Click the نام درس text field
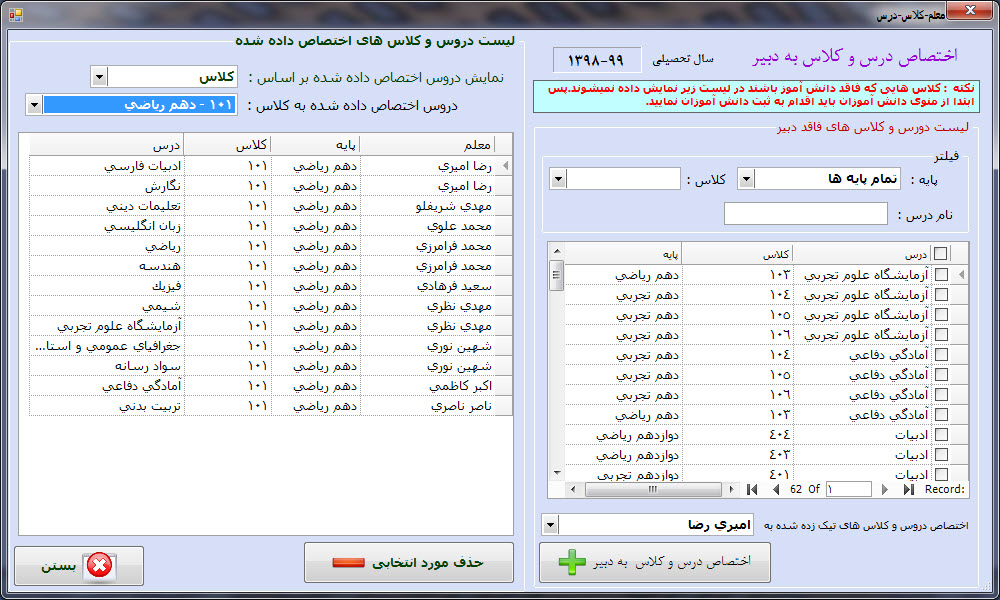Viewport: 1000px width, 600px height. pyautogui.click(x=805, y=214)
